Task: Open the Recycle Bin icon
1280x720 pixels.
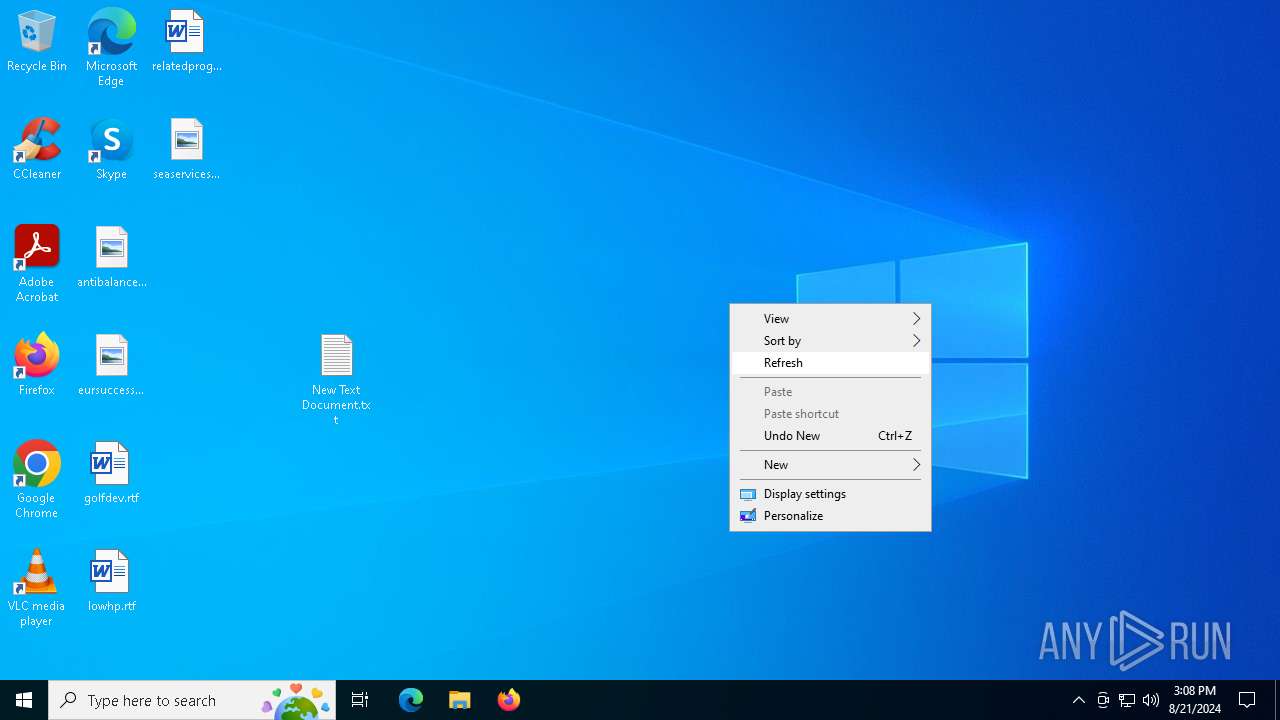Action: (x=37, y=42)
